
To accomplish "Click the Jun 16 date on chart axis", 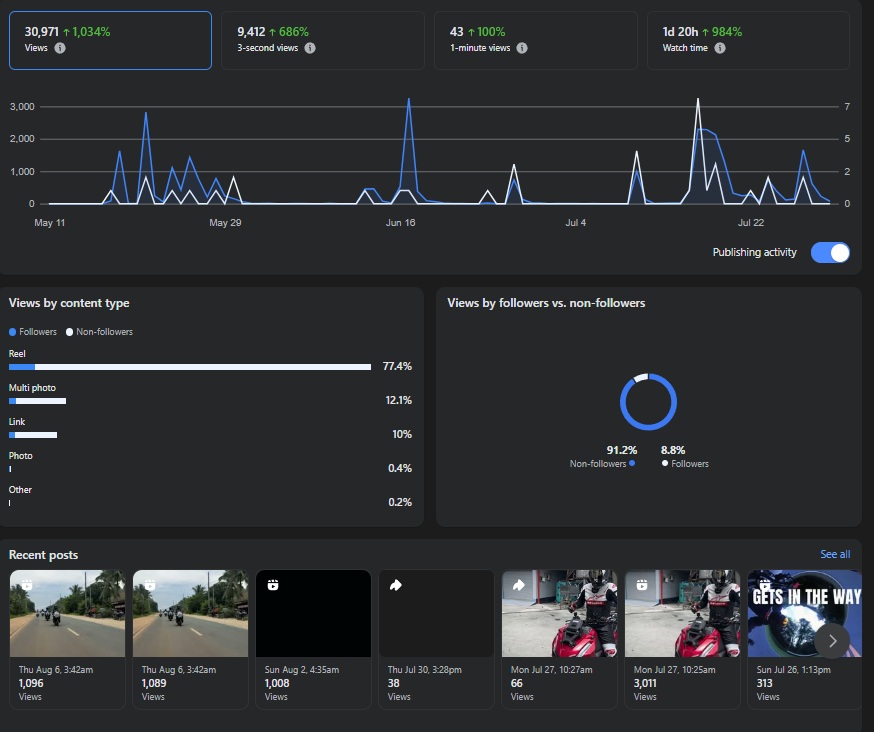I will click(400, 222).
